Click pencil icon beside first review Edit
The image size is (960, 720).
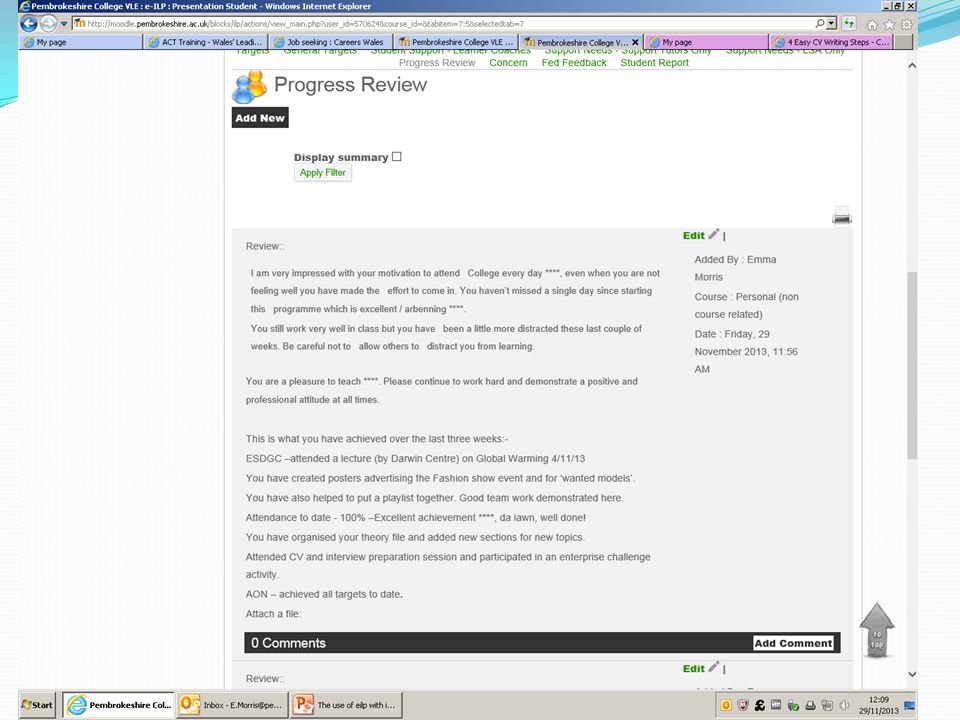click(714, 234)
